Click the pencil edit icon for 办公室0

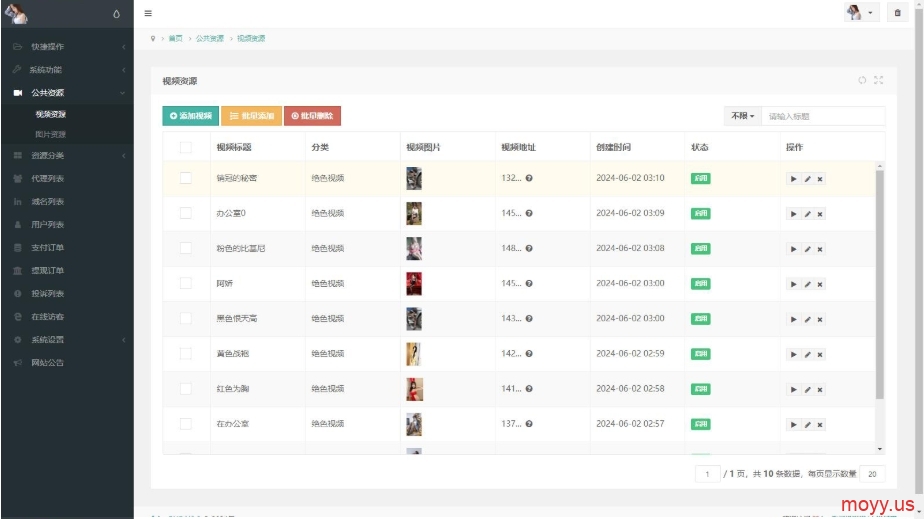click(x=807, y=214)
